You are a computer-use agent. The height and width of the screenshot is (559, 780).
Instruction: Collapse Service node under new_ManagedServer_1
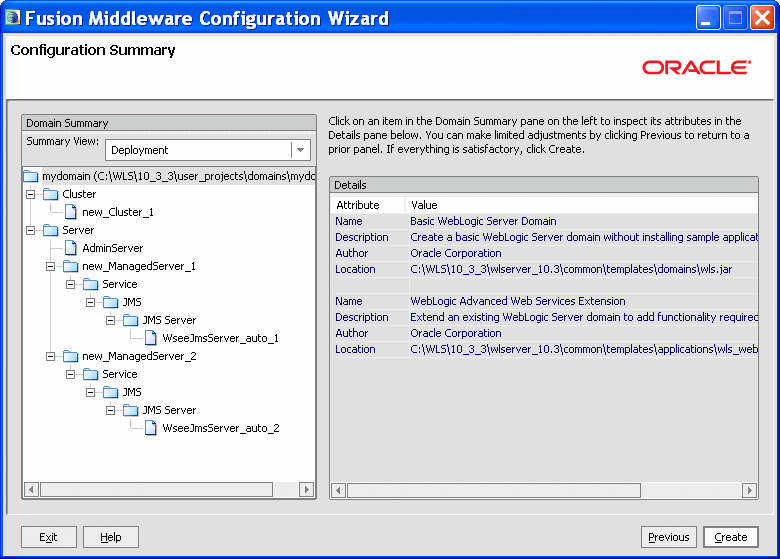point(71,284)
